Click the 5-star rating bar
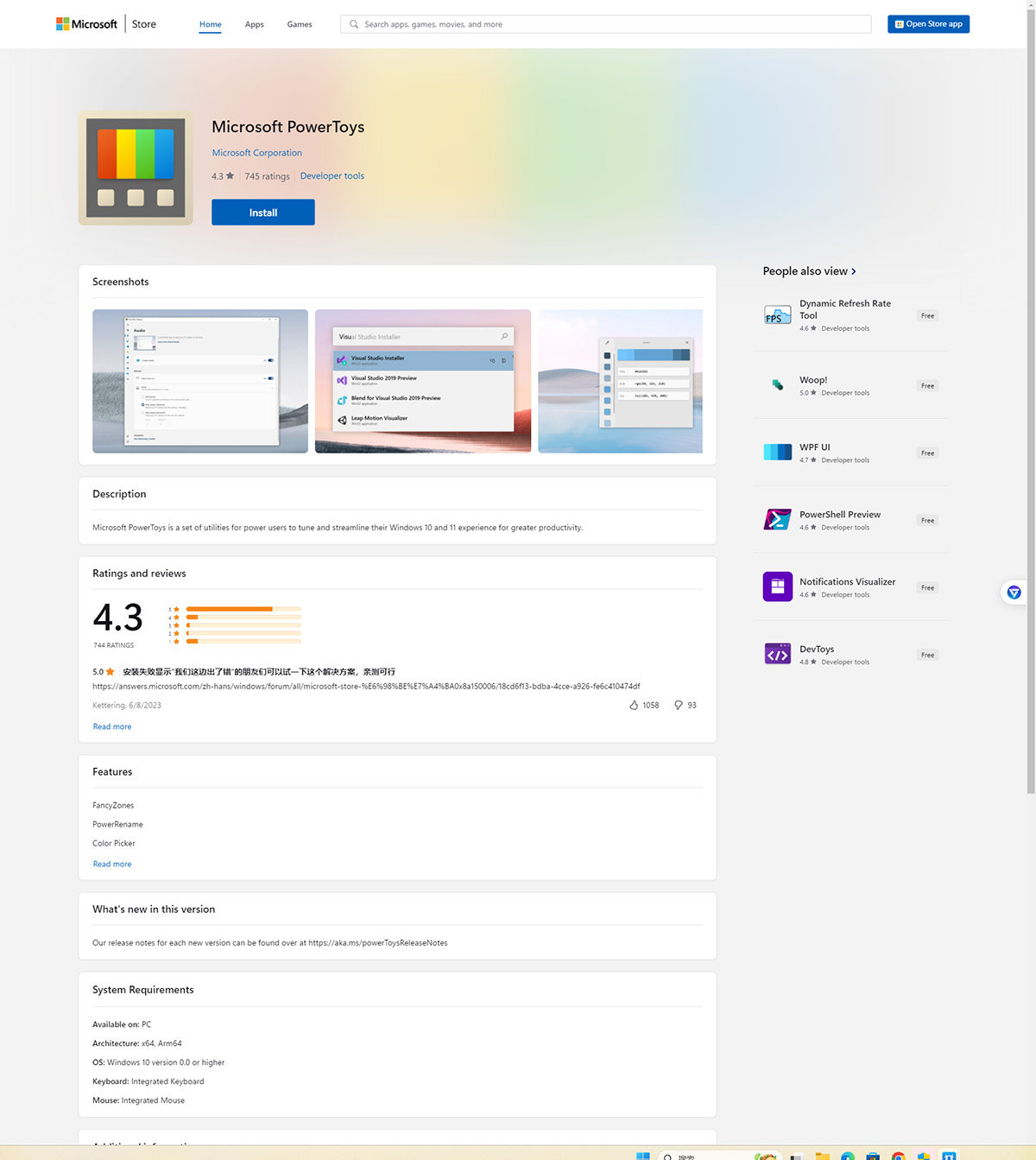This screenshot has height=1160, width=1036. click(243, 609)
